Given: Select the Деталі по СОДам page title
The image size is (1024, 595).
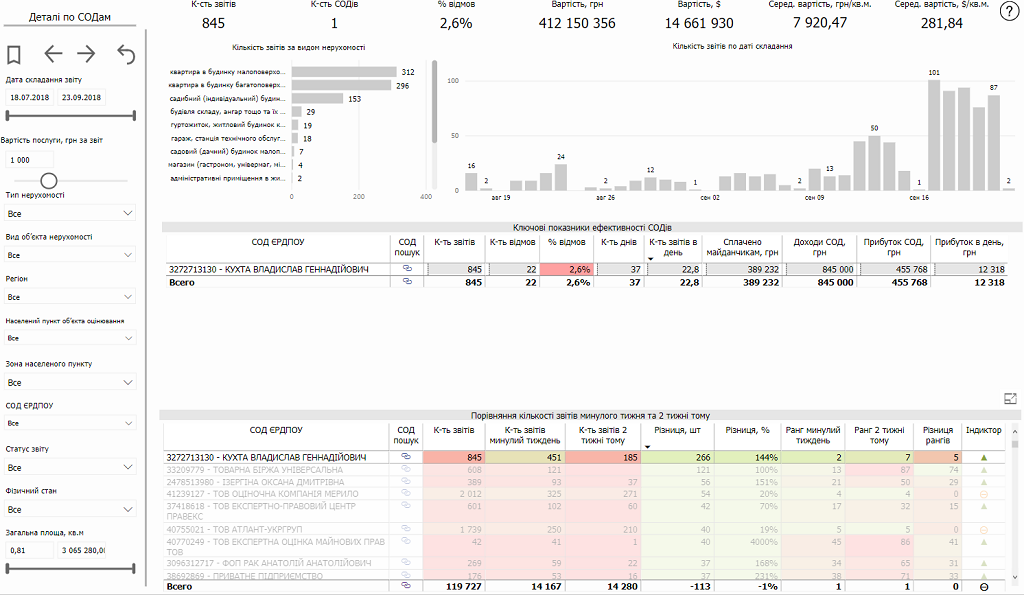Looking at the screenshot, I should pyautogui.click(x=70, y=17).
